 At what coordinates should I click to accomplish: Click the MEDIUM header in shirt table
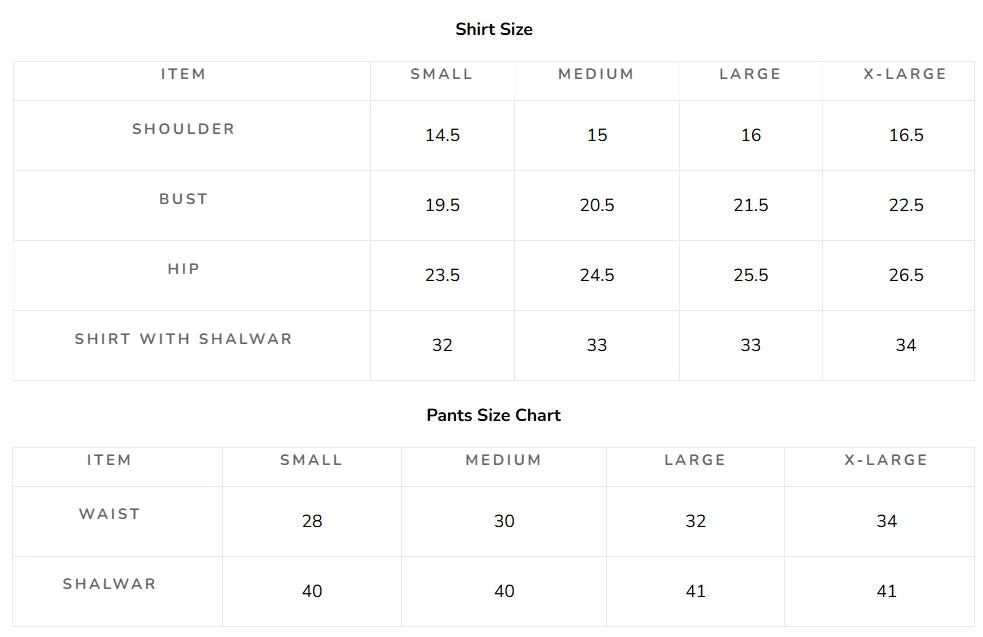click(x=596, y=74)
